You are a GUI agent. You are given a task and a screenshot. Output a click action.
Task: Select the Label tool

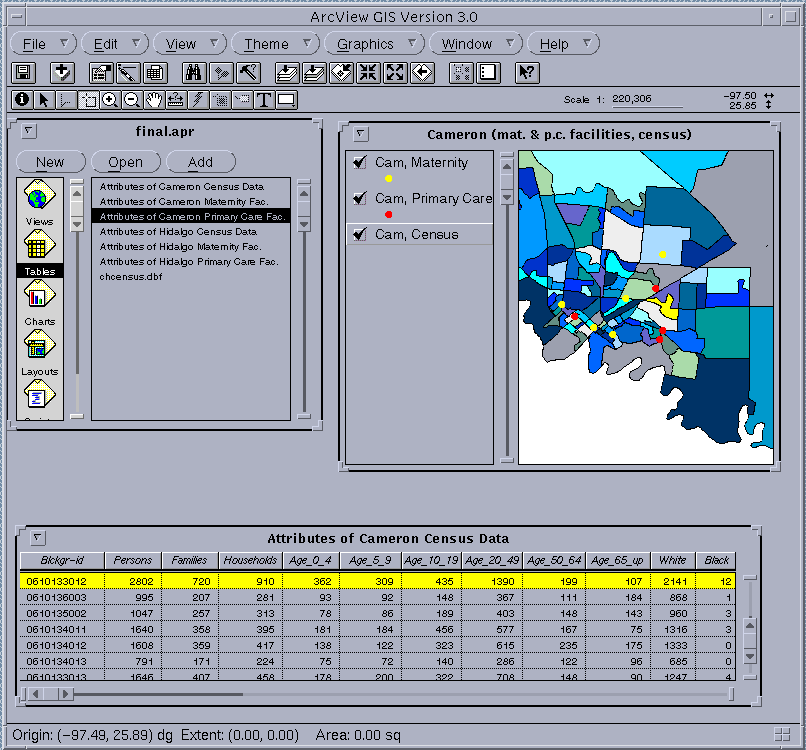coord(242,100)
